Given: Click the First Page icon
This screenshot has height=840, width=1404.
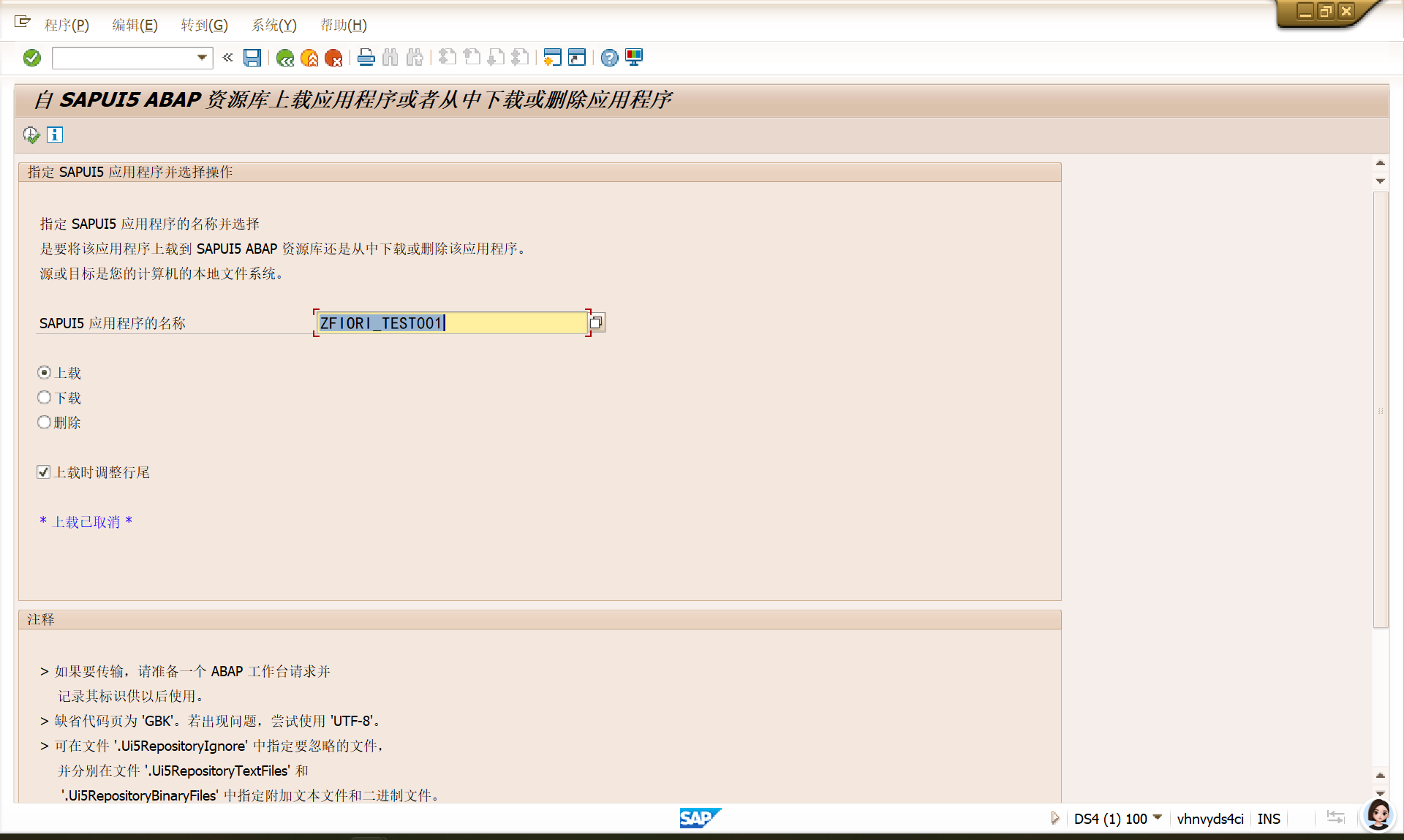Looking at the screenshot, I should 448,58.
